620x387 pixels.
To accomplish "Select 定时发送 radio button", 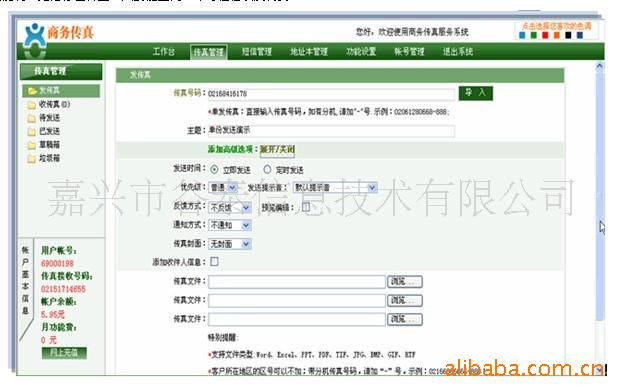I will click(267, 170).
